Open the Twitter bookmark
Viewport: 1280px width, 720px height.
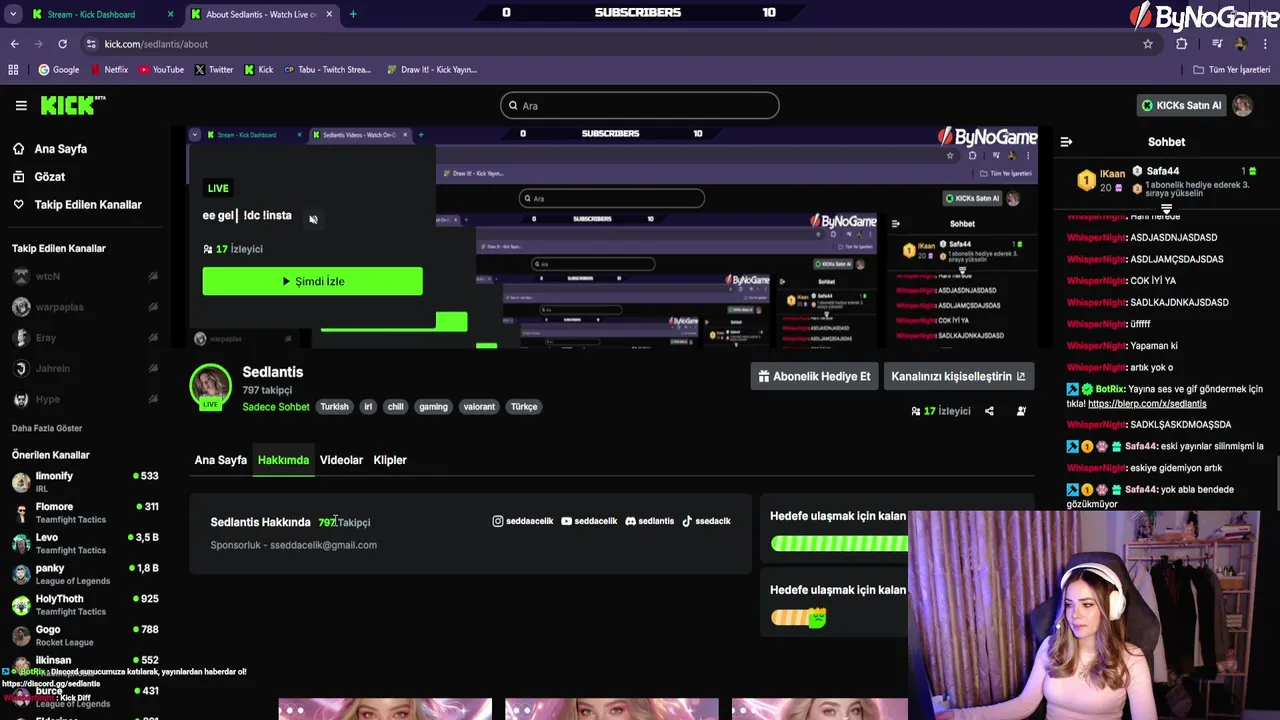pos(214,70)
